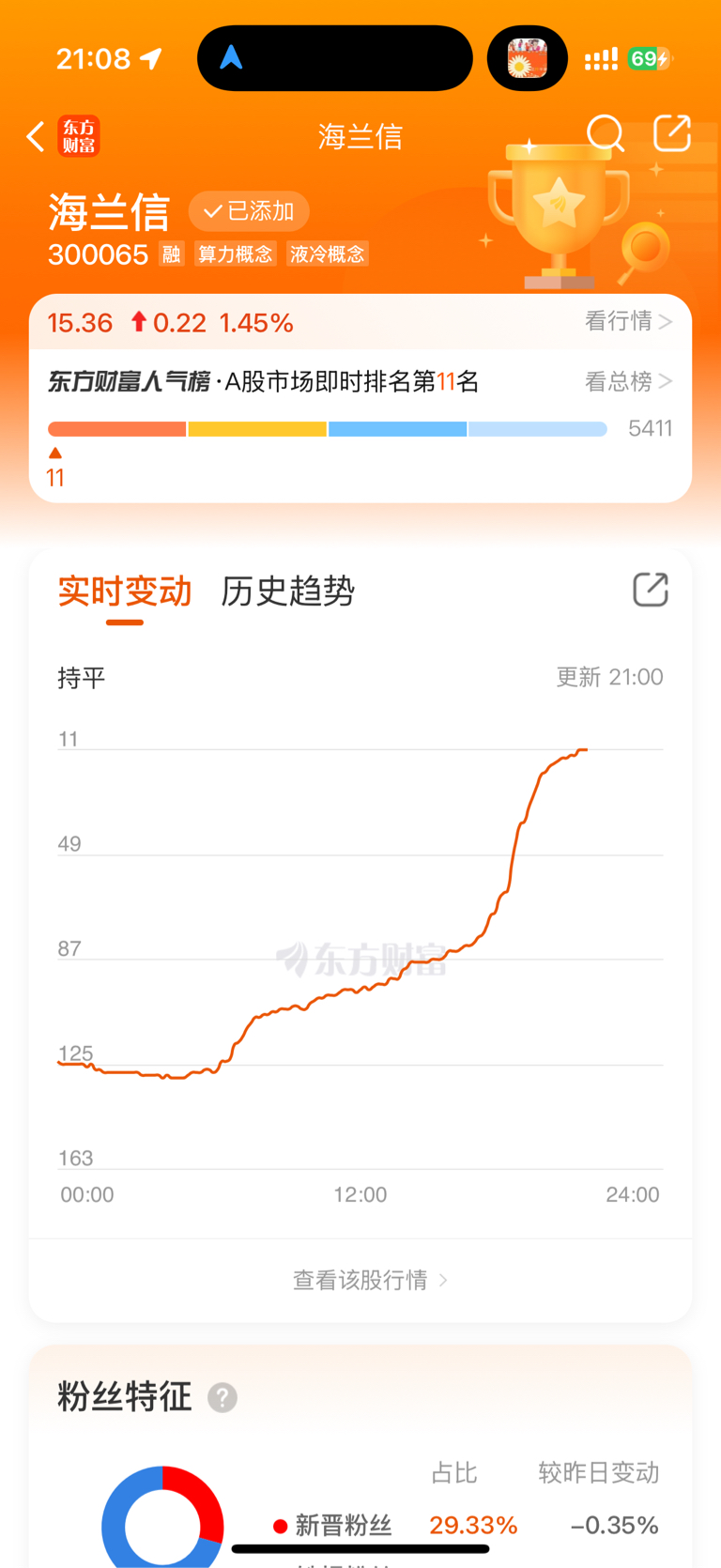Expand 查看该股行情 link
This screenshot has width=721, height=1568.
click(370, 1280)
